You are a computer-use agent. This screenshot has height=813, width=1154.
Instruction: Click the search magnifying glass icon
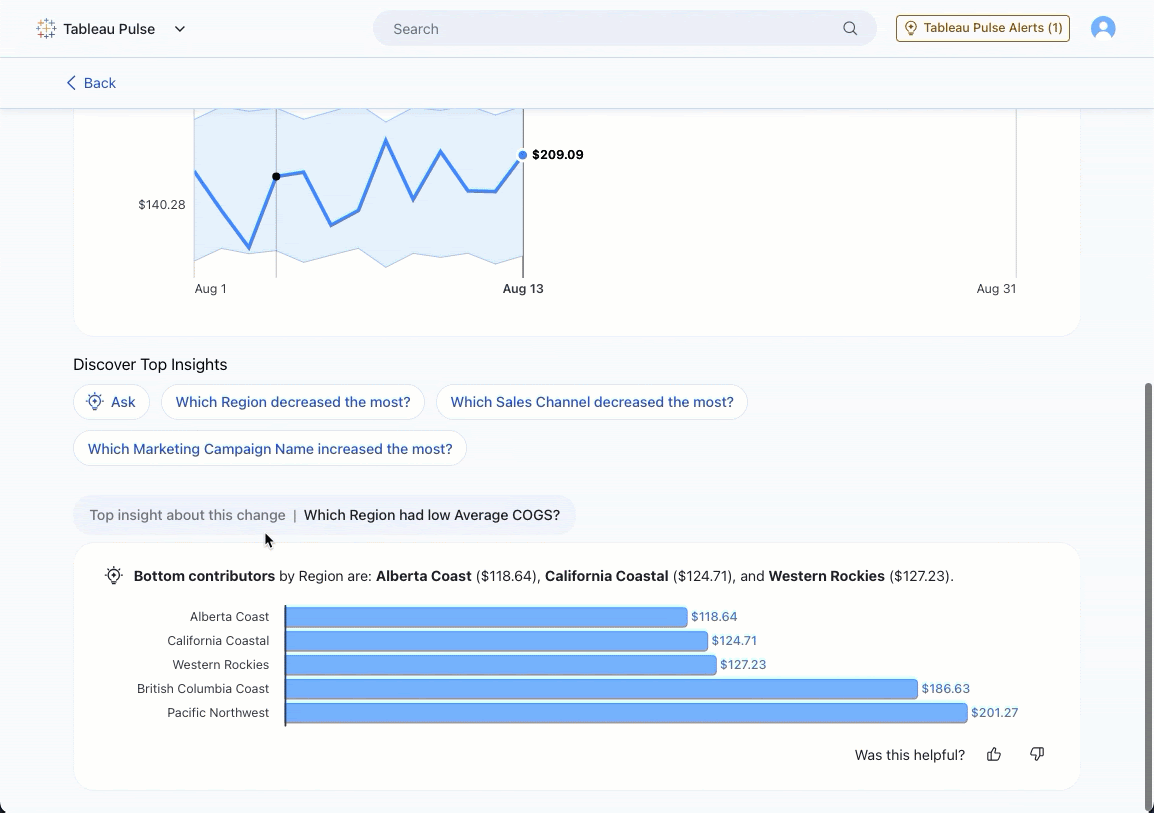849,28
